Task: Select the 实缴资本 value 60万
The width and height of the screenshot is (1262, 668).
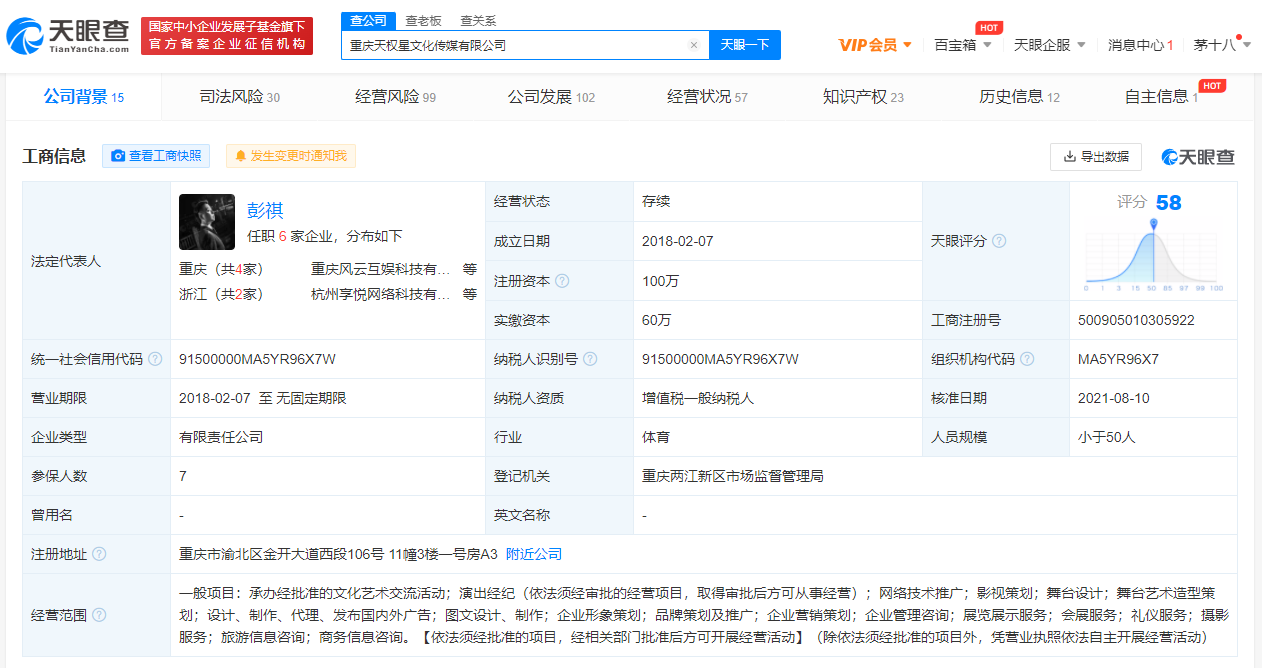Action: click(x=656, y=320)
